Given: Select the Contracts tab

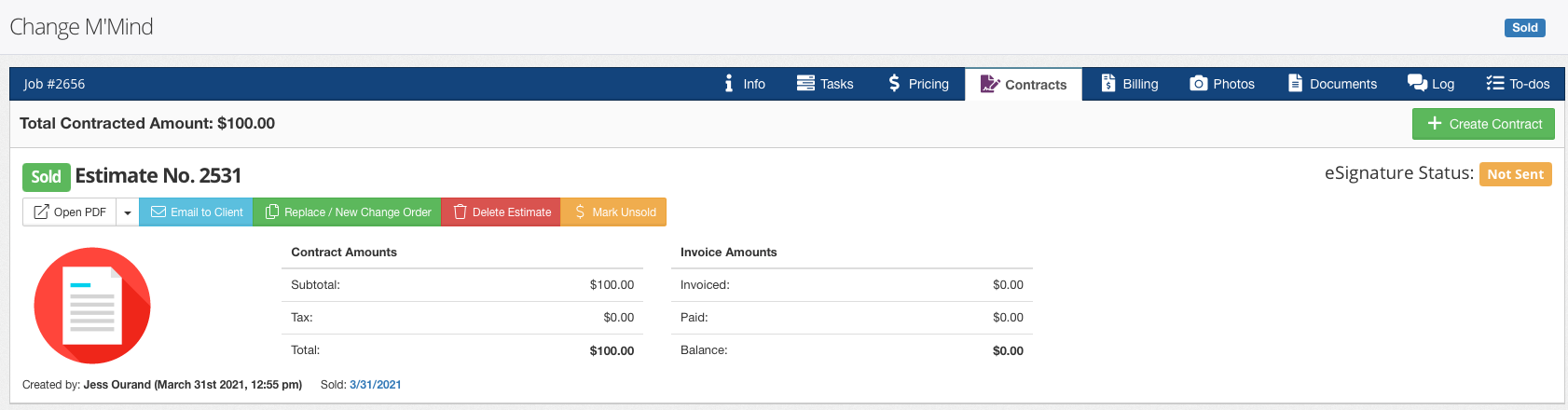Looking at the screenshot, I should [1024, 85].
